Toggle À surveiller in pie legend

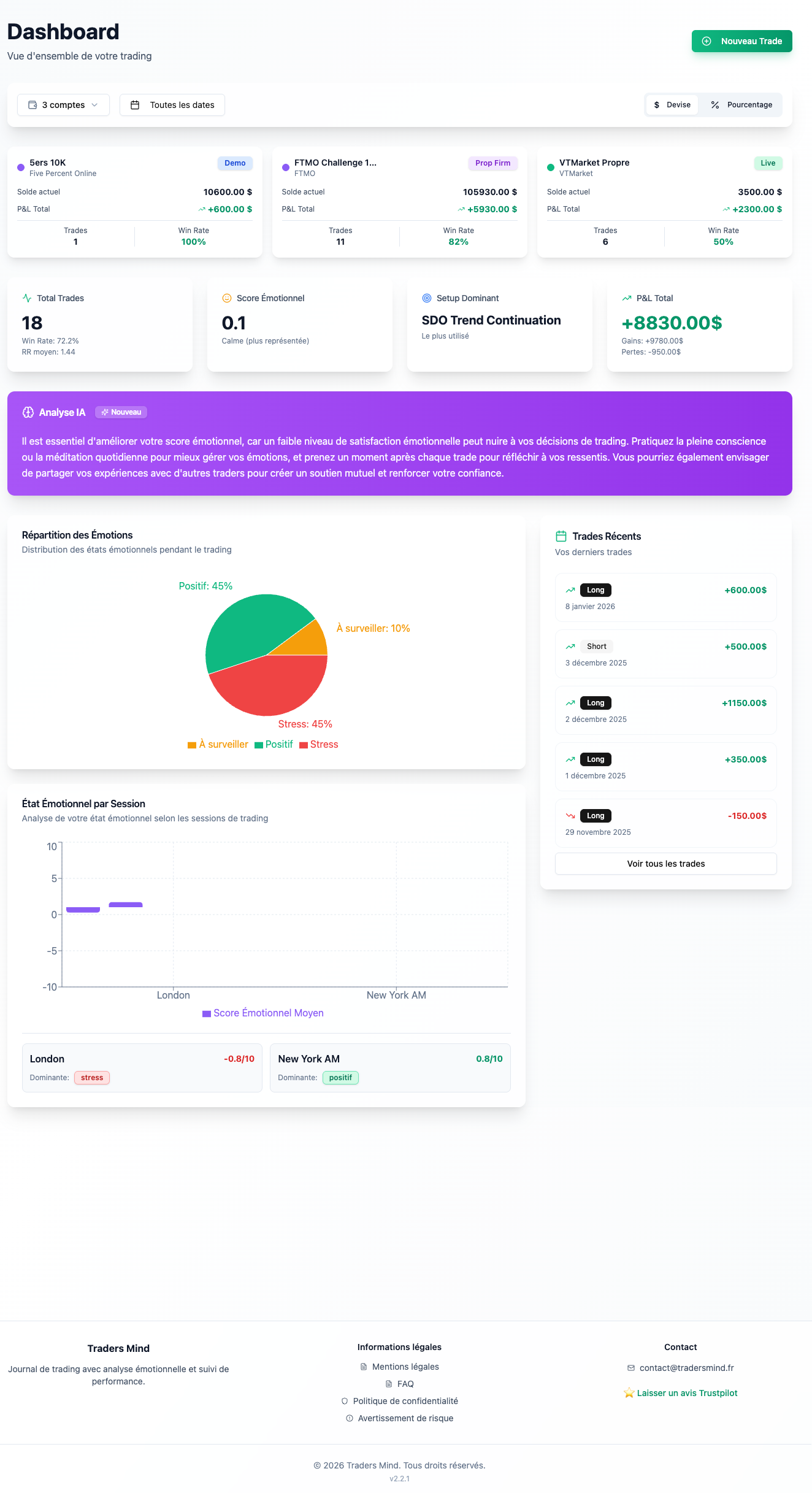[218, 745]
